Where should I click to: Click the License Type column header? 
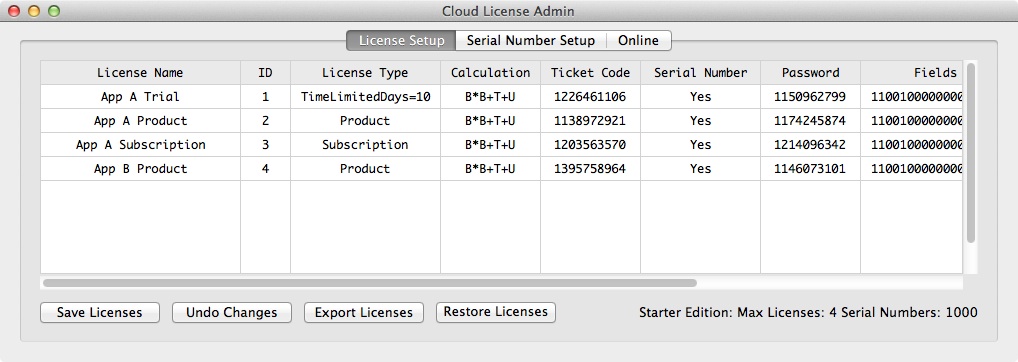point(365,73)
